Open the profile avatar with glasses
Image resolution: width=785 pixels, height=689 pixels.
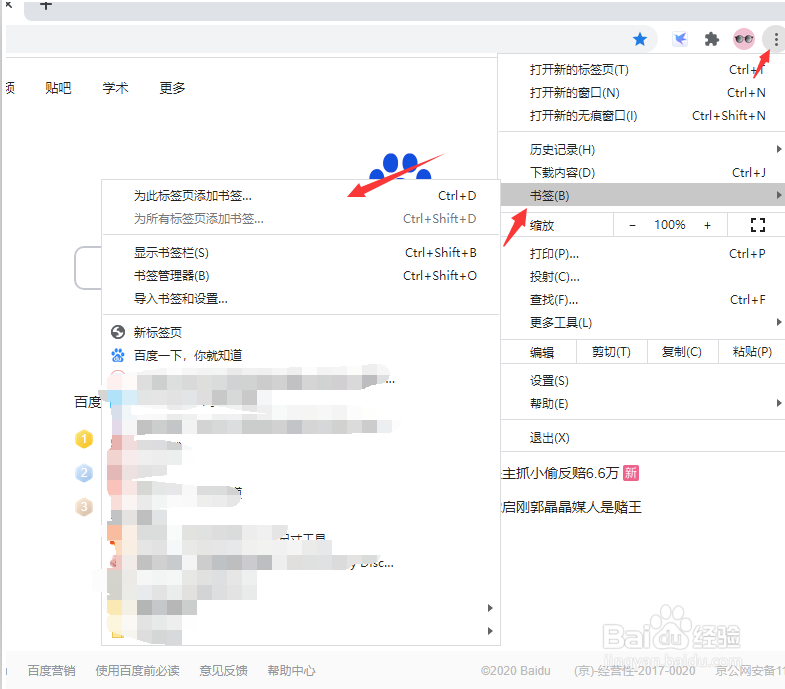point(743,39)
